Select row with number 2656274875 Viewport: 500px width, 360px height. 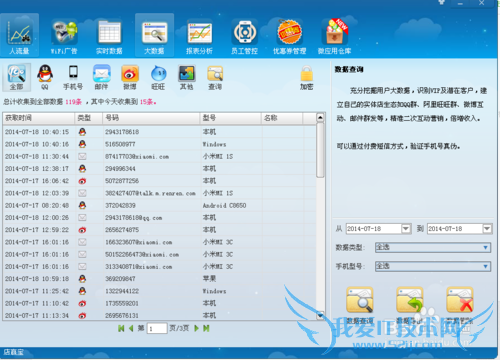click(159, 230)
